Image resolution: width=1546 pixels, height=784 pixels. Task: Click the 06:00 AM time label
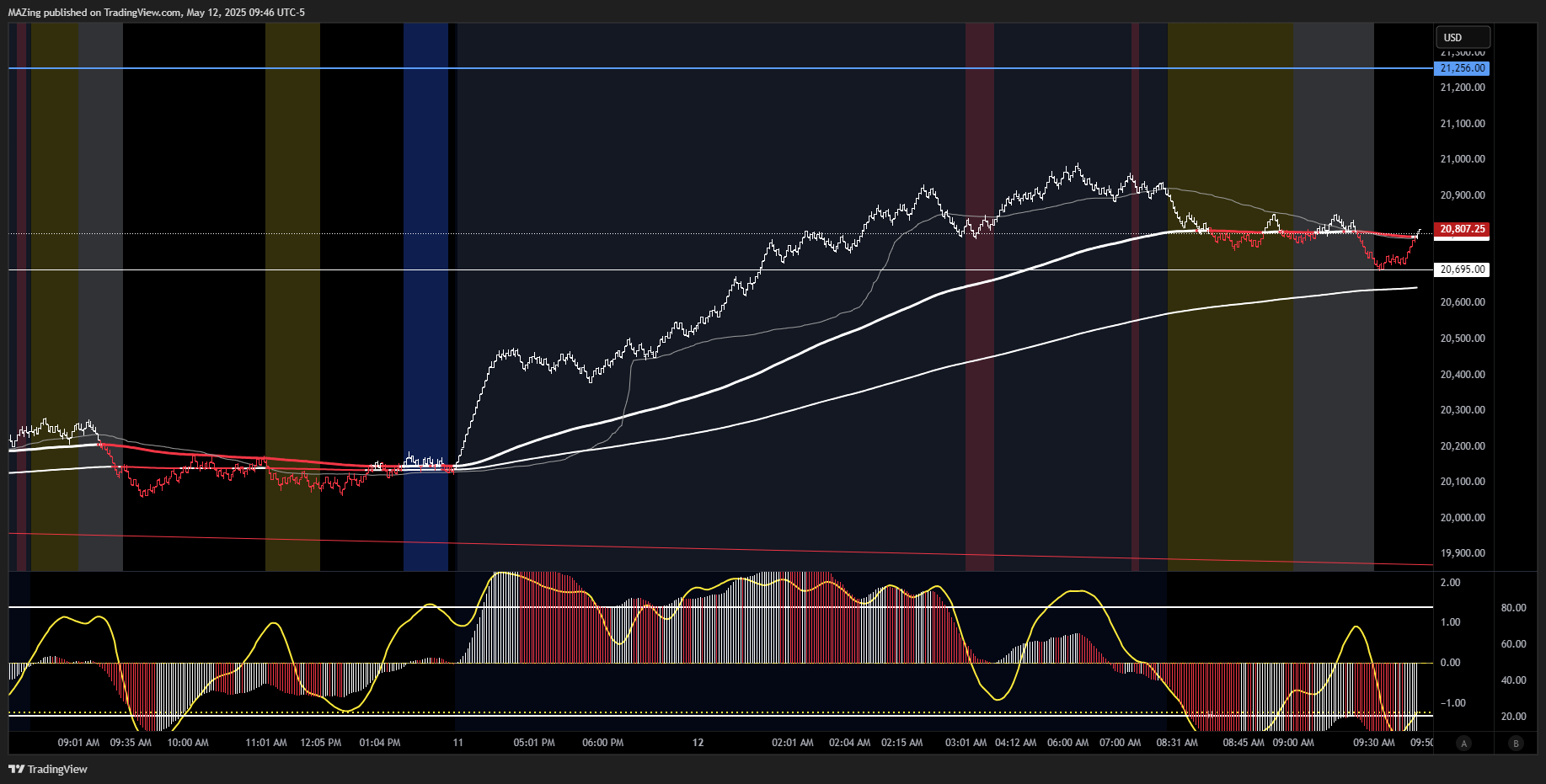point(1068,743)
